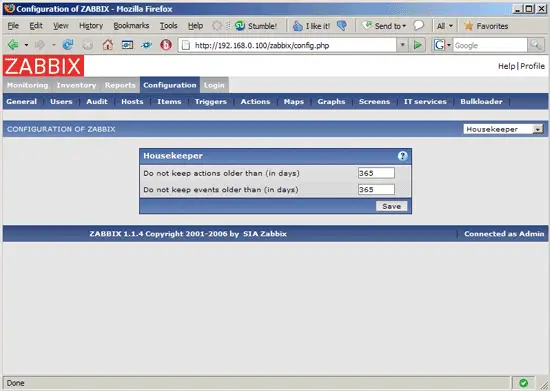Screen dimensions: 550x391
Task: Open the Login tab
Action: click(214, 85)
